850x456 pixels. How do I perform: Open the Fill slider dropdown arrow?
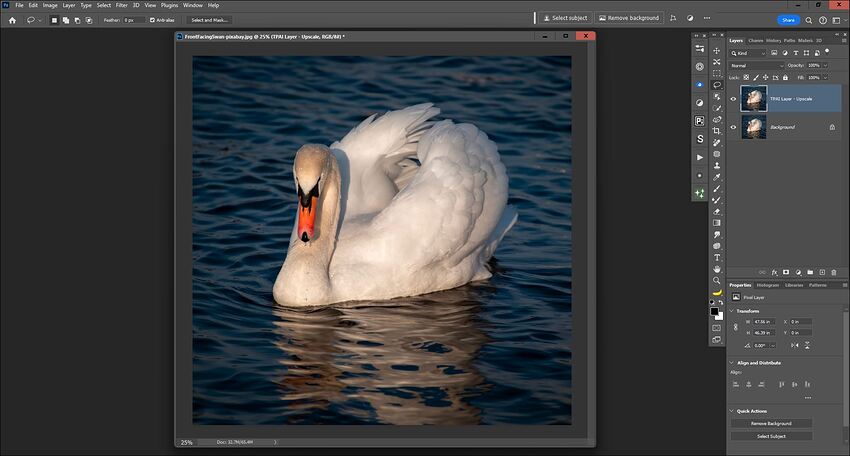826,78
